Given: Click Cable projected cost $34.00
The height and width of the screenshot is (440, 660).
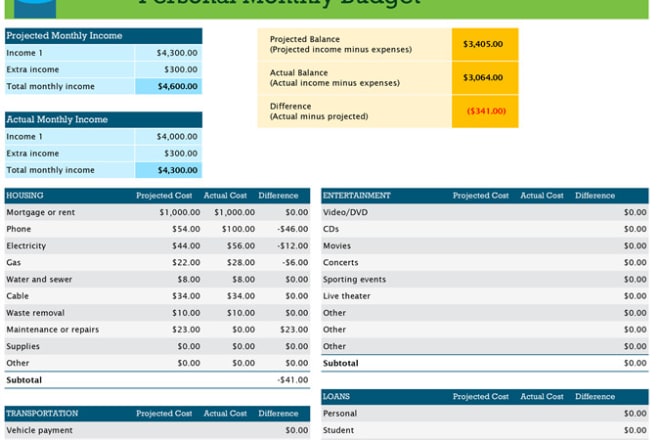Looking at the screenshot, I should click(186, 296).
